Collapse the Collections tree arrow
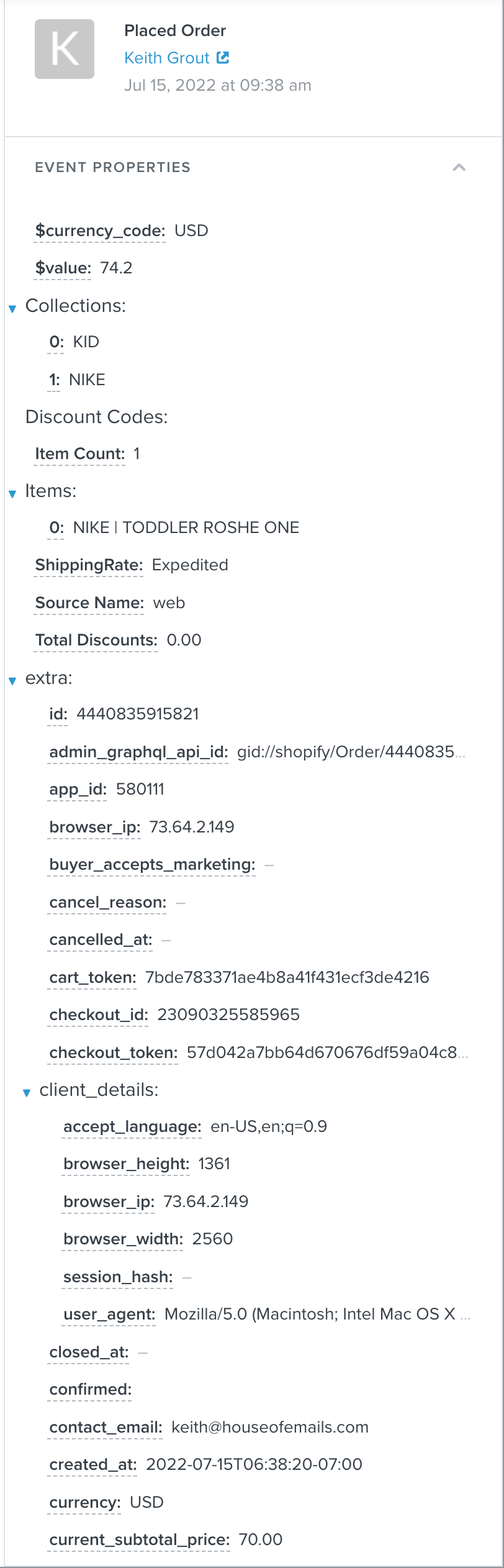Image resolution: width=504 pixels, height=1568 pixels. click(x=12, y=309)
